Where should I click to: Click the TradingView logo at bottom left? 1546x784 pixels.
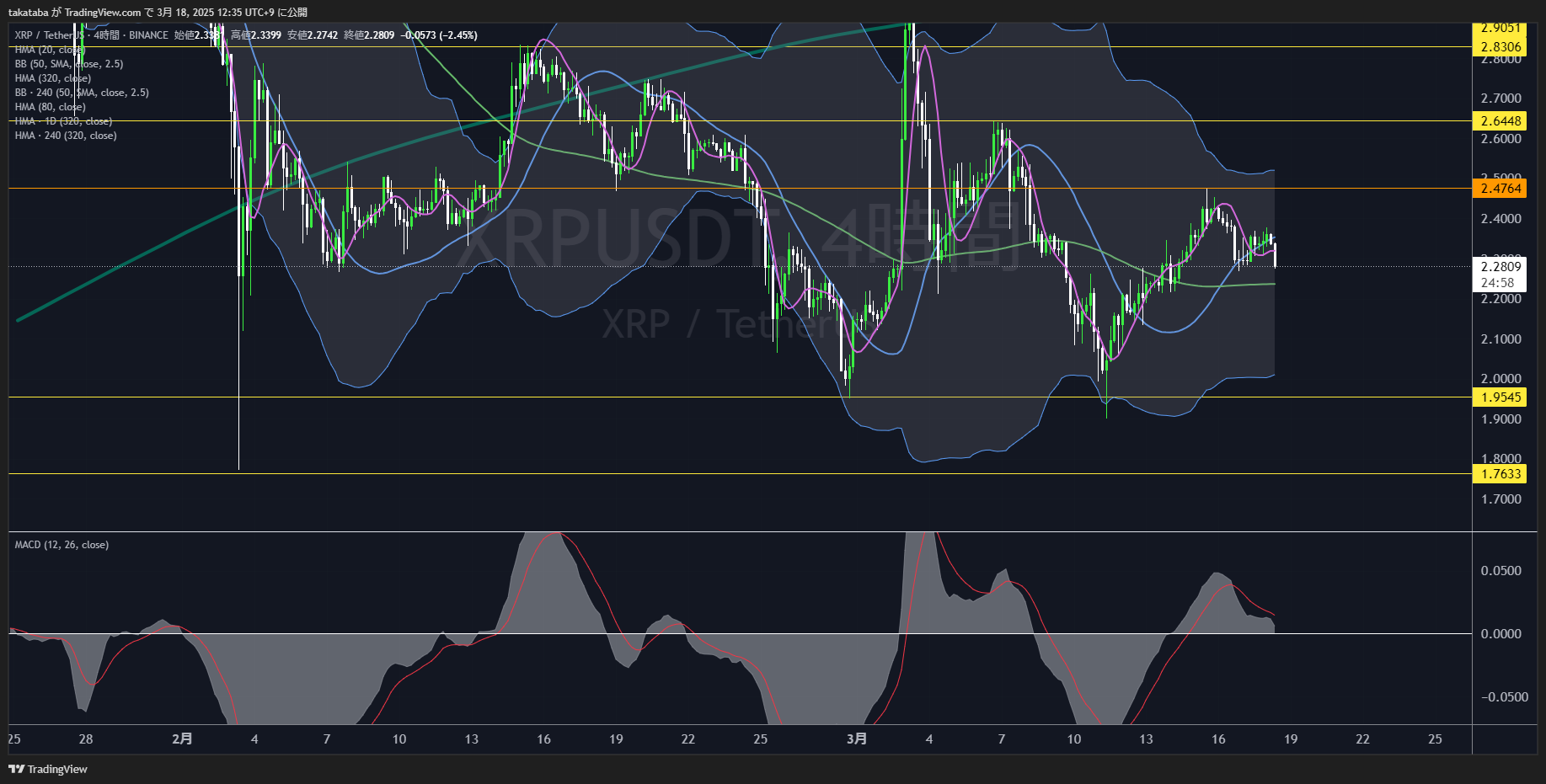(48, 769)
